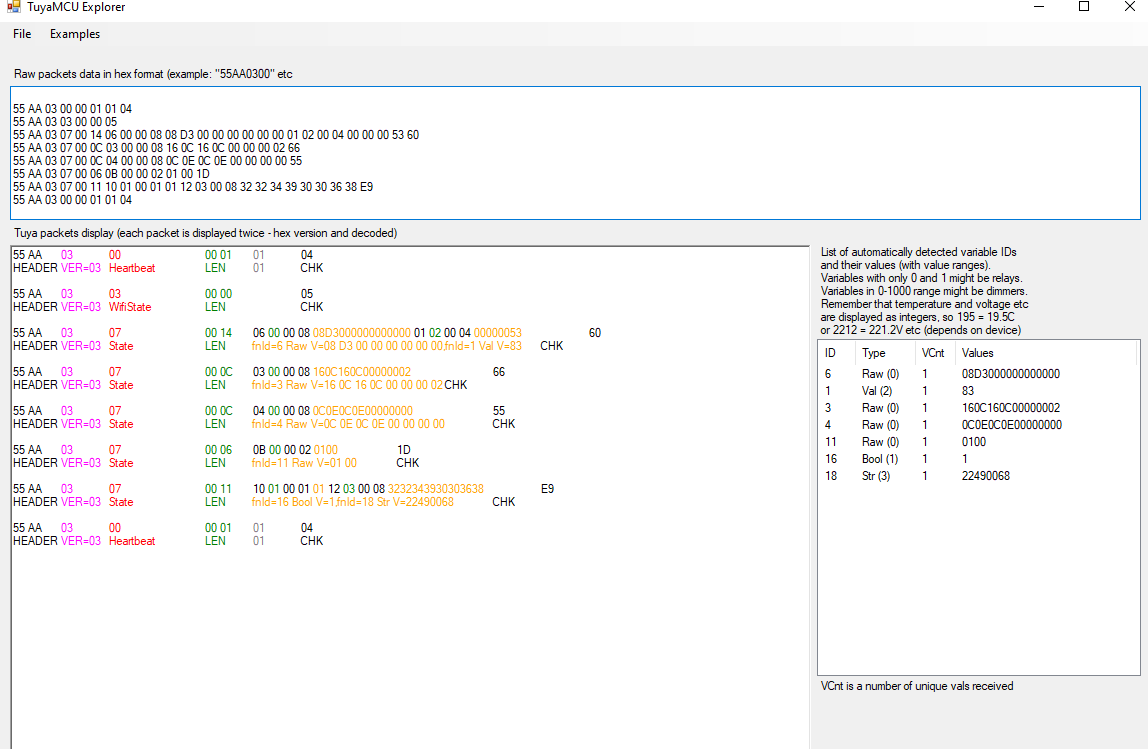This screenshot has width=1148, height=749.
Task: Click orange payload '00000053' in packets display
Action: click(x=498, y=332)
